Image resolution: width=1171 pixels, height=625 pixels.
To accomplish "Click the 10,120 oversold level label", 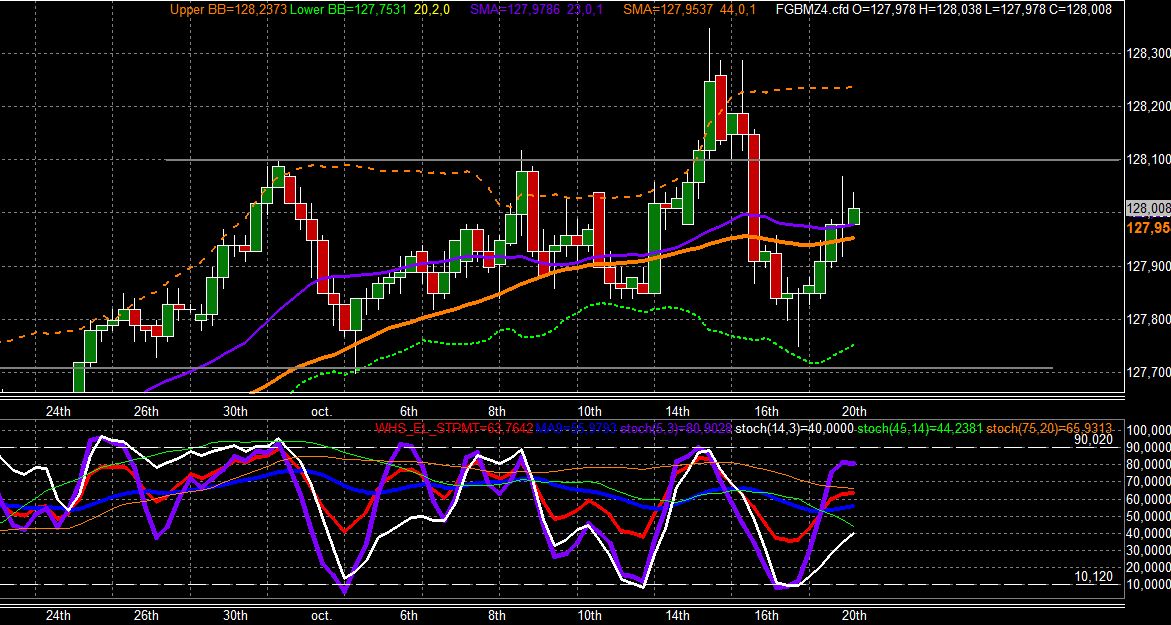I will 1093,576.
